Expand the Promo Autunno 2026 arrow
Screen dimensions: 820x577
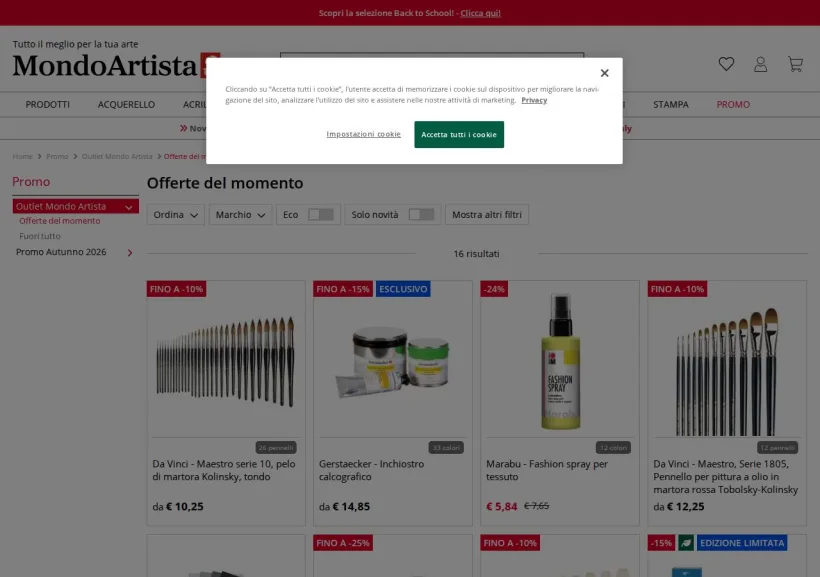point(130,253)
